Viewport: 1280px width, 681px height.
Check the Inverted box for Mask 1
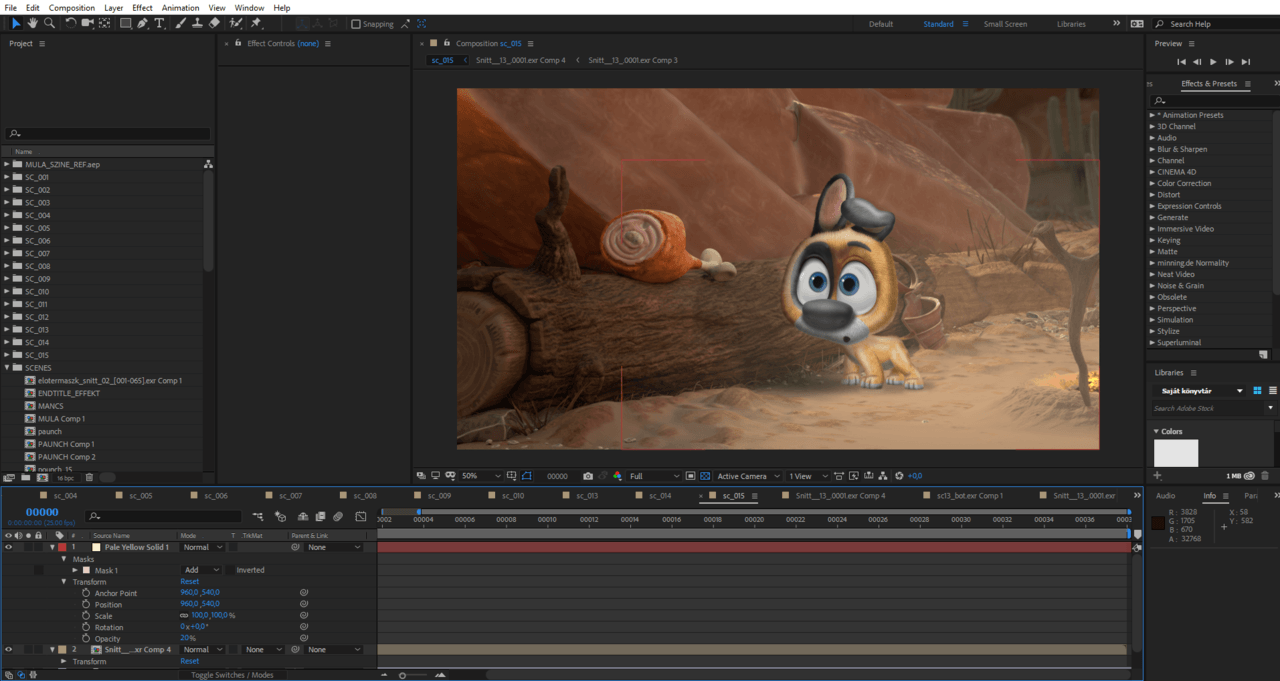click(229, 570)
